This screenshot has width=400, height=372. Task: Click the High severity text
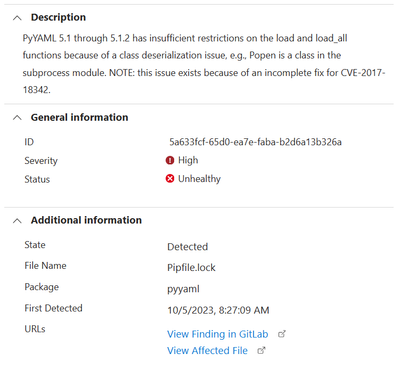[188, 160]
